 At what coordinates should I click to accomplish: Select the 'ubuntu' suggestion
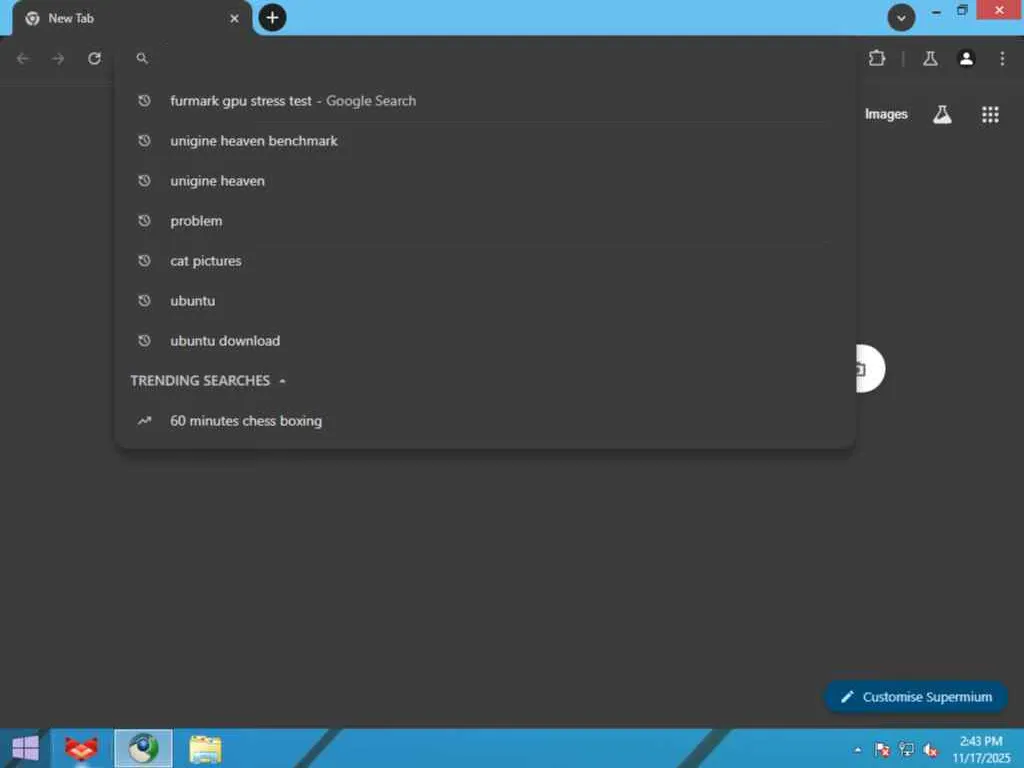[x=485, y=300]
